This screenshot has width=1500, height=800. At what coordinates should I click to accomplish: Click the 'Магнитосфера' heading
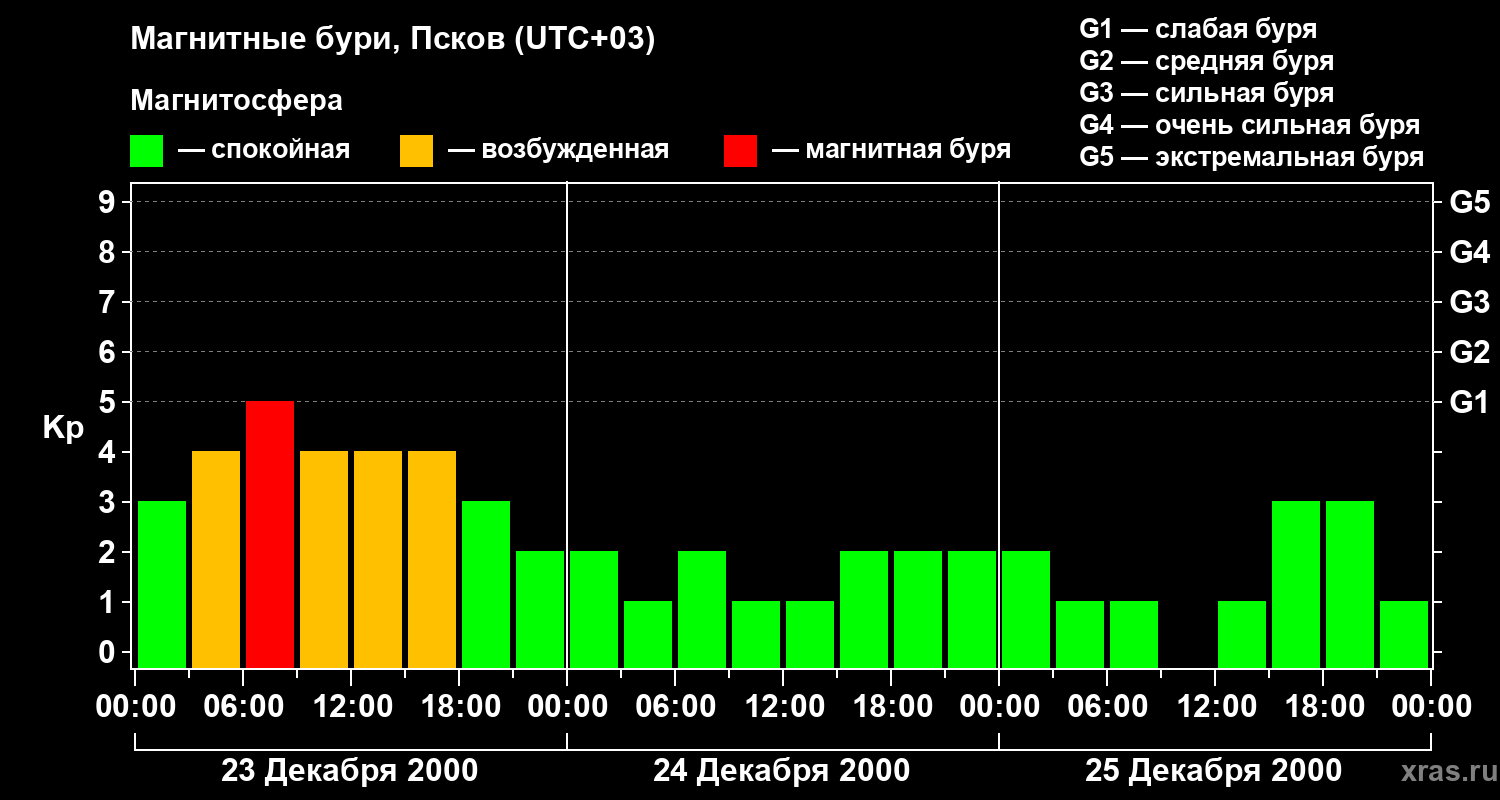click(236, 101)
